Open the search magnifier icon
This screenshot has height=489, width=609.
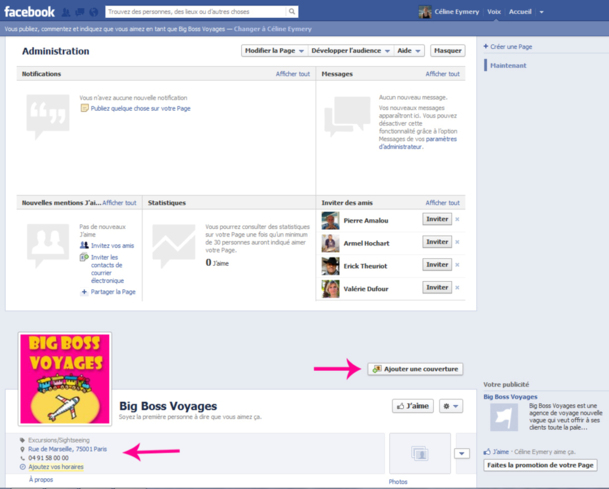coord(292,12)
